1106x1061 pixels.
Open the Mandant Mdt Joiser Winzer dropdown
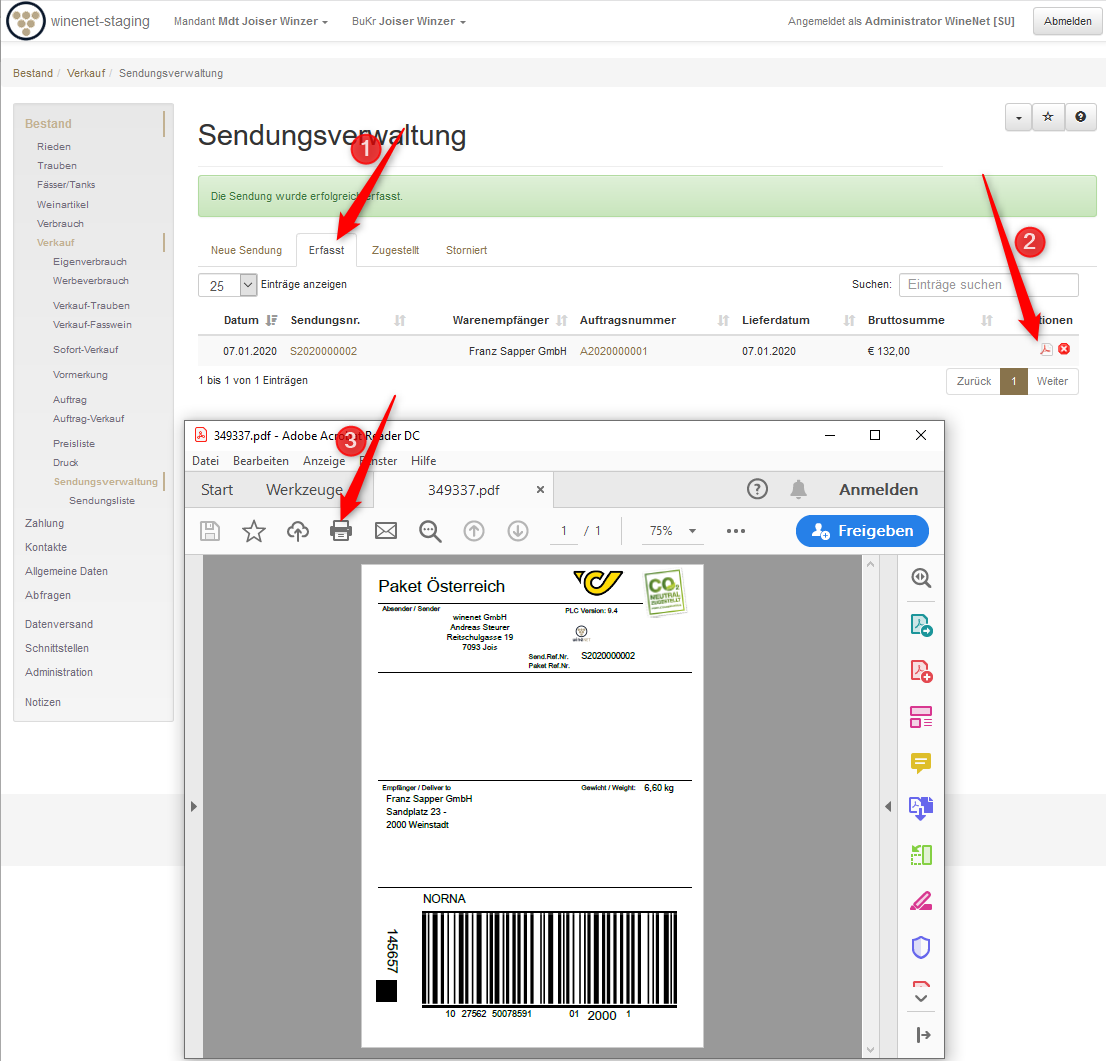coord(251,21)
